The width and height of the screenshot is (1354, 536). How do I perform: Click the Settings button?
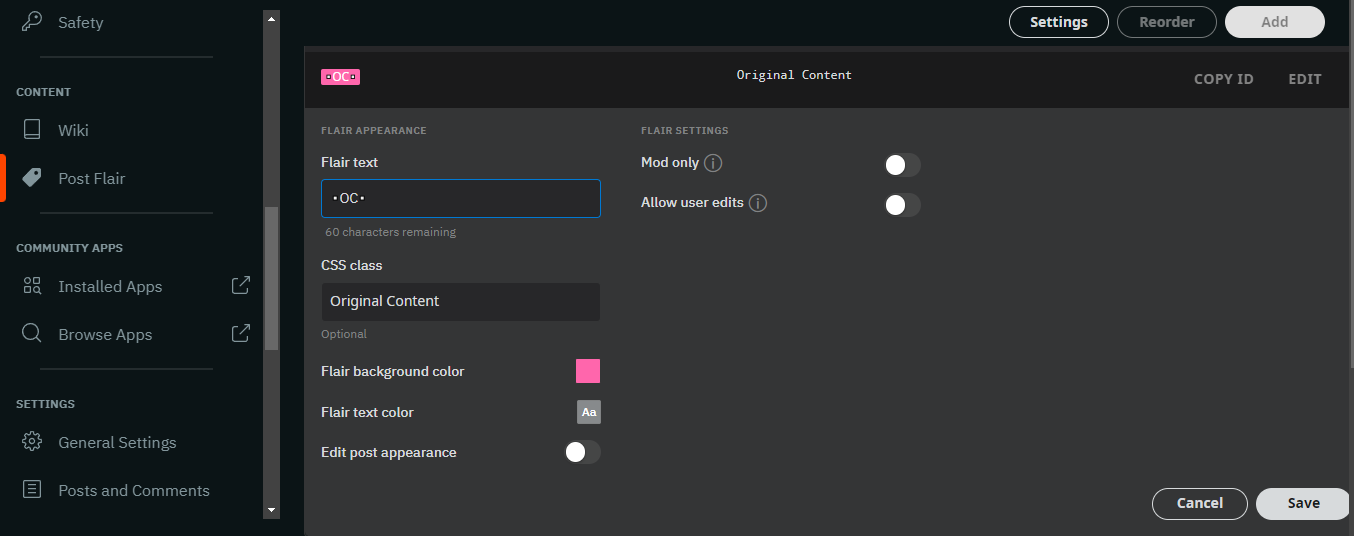coord(1059,22)
